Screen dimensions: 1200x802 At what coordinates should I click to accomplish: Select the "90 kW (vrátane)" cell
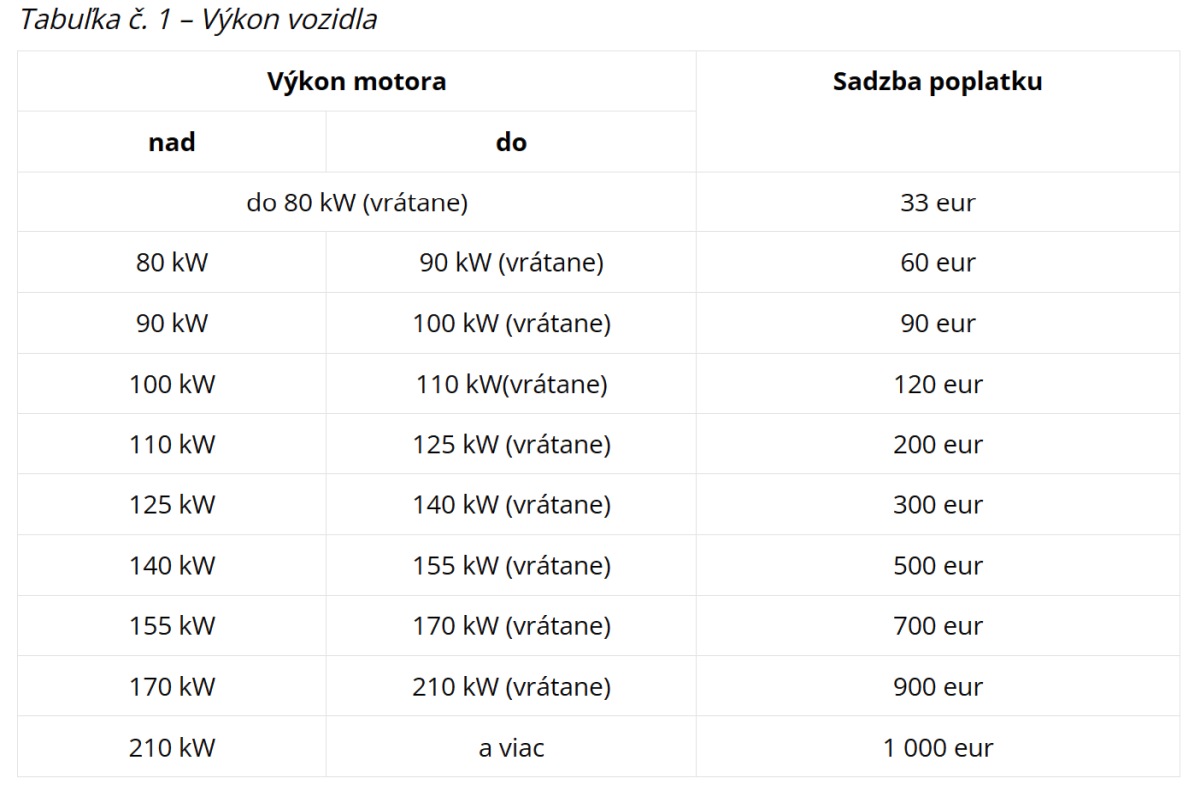tap(511, 263)
